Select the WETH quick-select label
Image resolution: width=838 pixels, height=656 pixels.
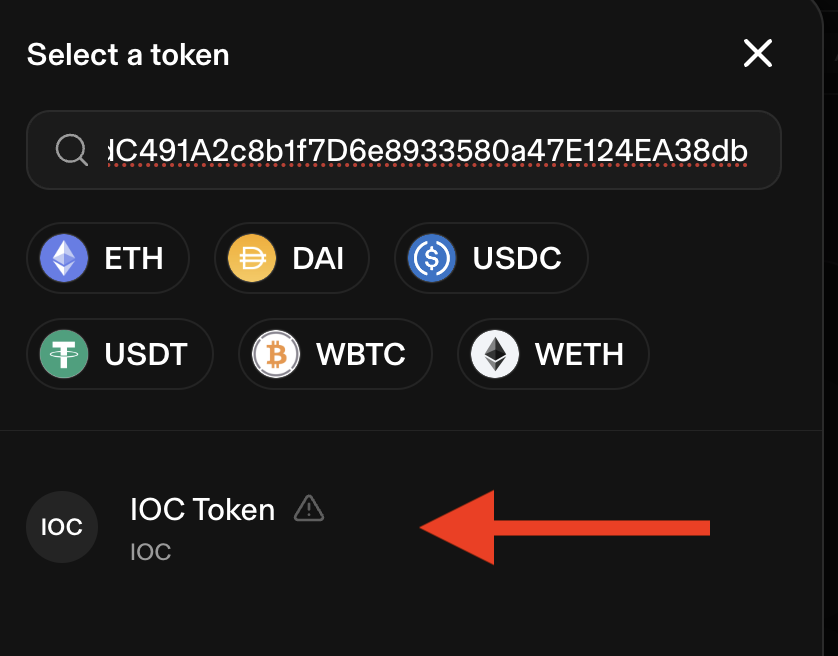579,354
